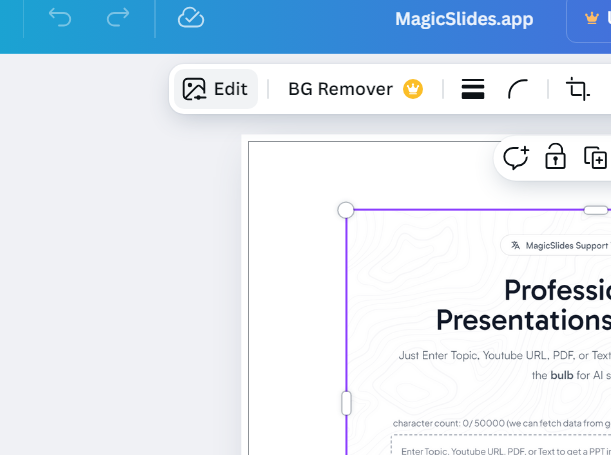Click the gold crown premium badge
This screenshot has width=611, height=455.
(413, 89)
